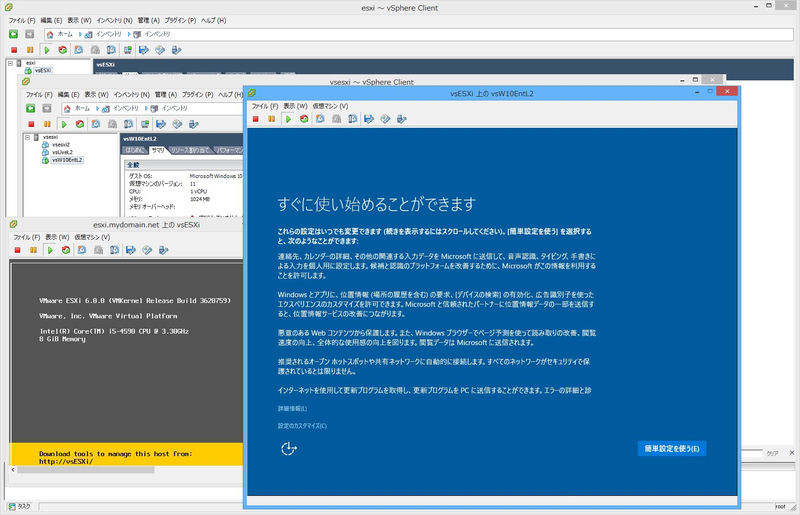Image resolution: width=800 pixels, height=515 pixels.
Task: Click USB connect icon in vsW10EntL2 console
Action: pyautogui.click(x=402, y=119)
